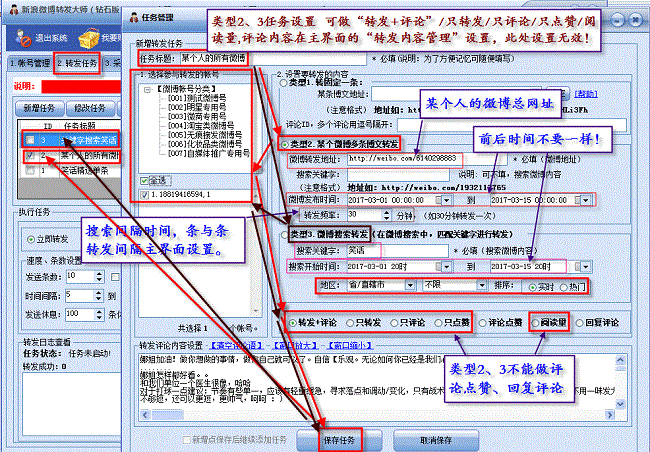Collapse the 微博账号分类 tree node
This screenshot has width=650, height=452.
pos(147,89)
